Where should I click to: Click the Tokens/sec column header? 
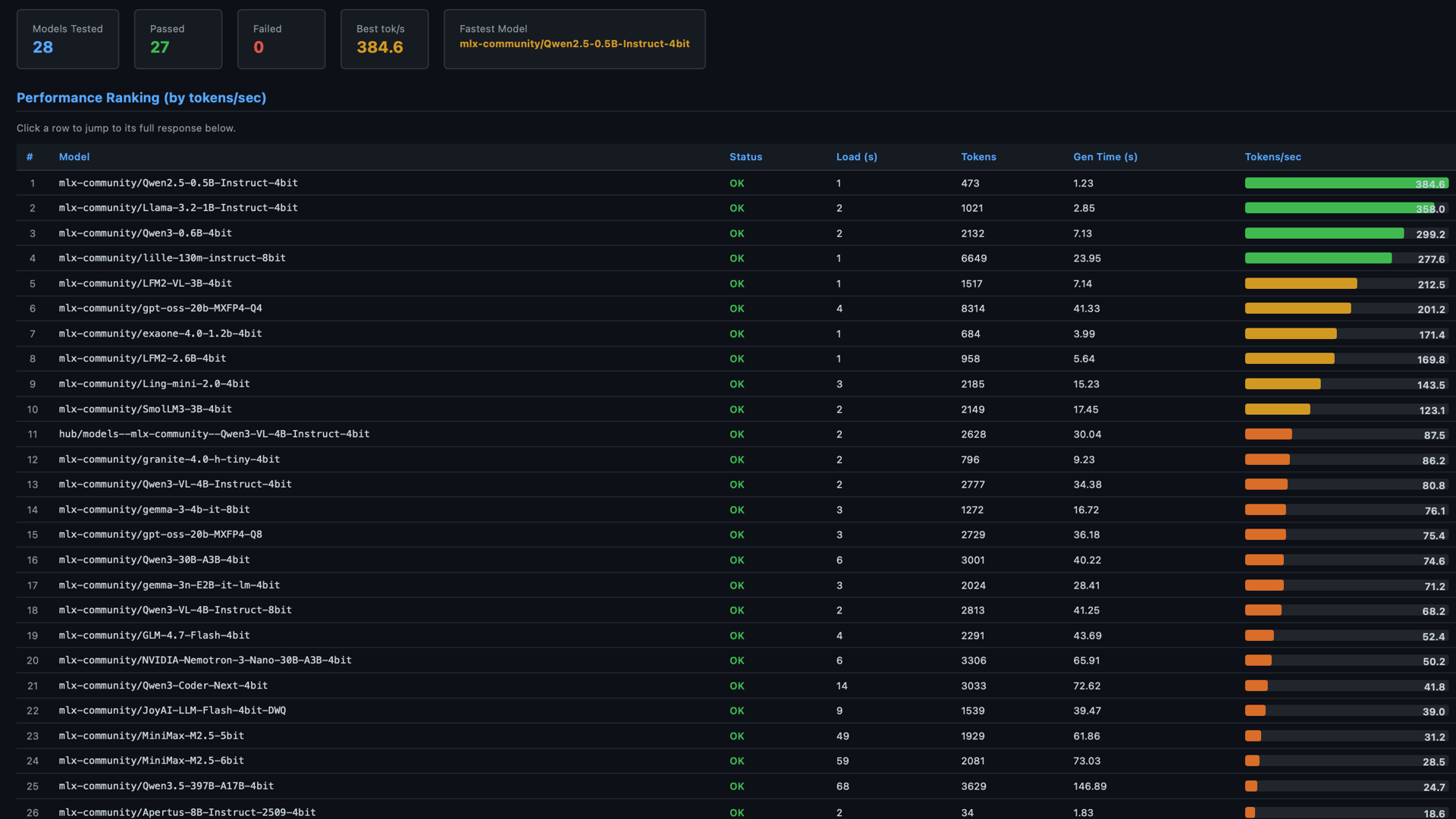1272,157
